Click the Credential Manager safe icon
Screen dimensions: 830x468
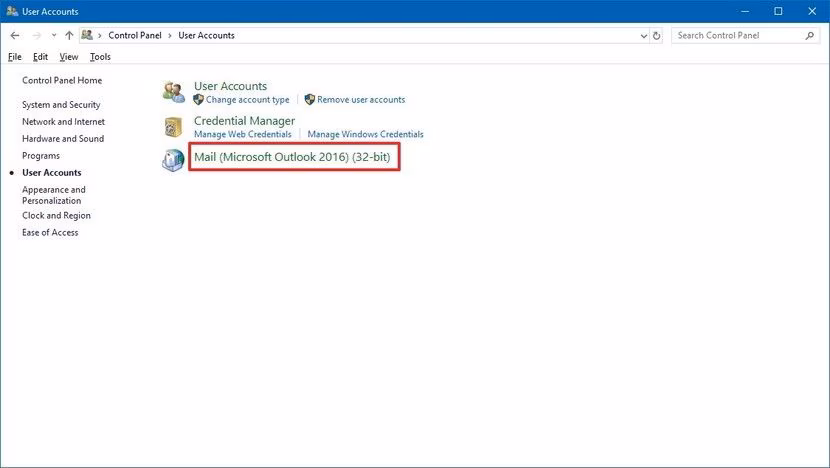[173, 127]
